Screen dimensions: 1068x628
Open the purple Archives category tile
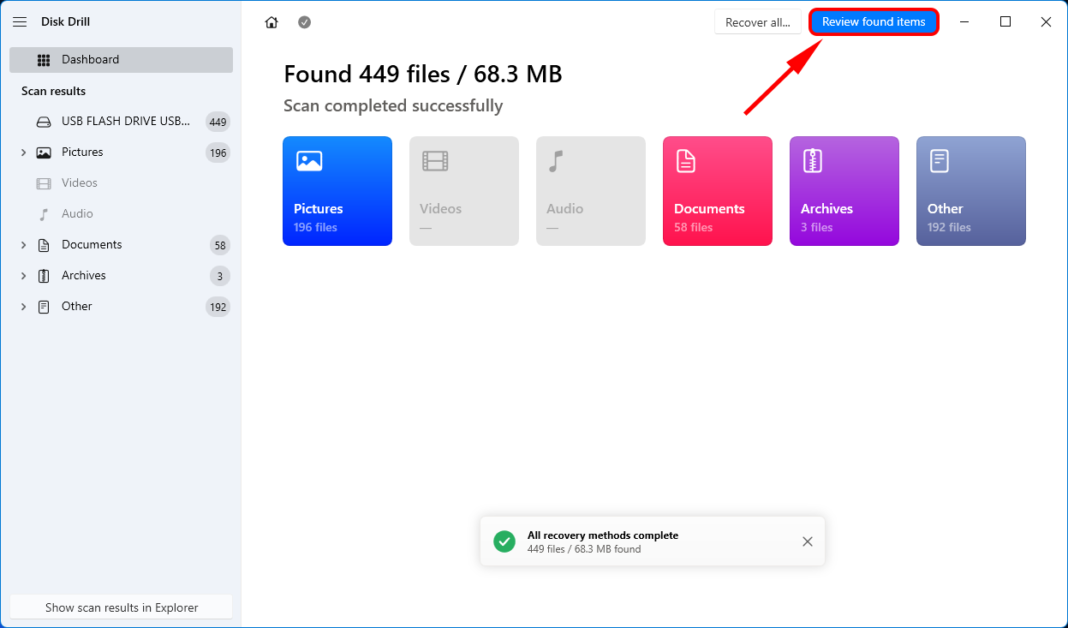844,191
